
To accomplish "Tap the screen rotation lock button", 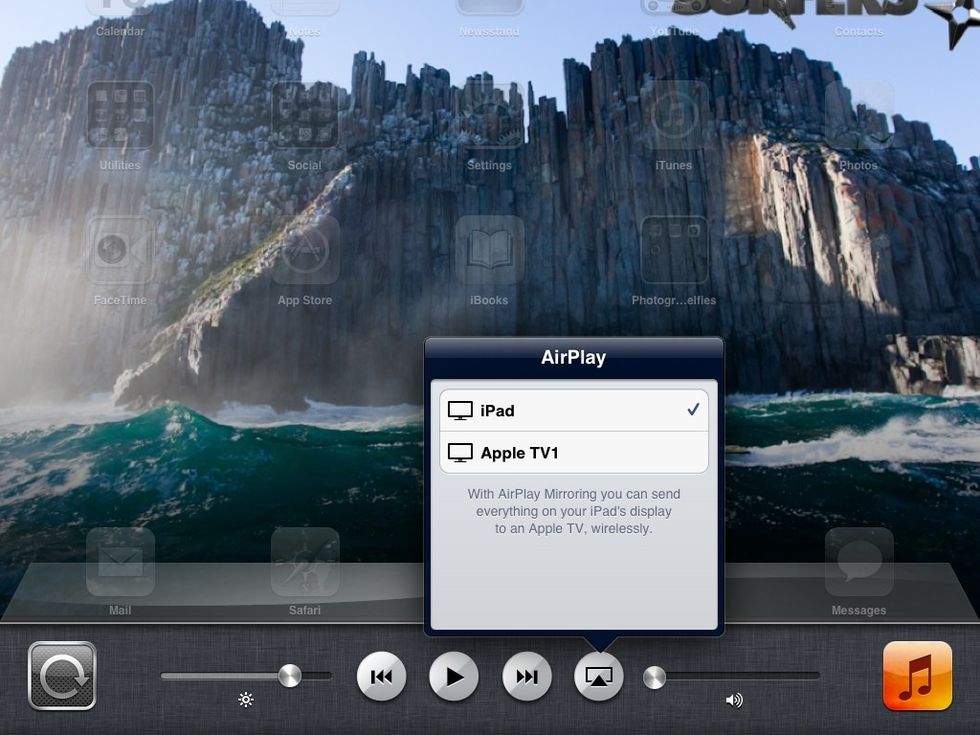I will [x=62, y=676].
